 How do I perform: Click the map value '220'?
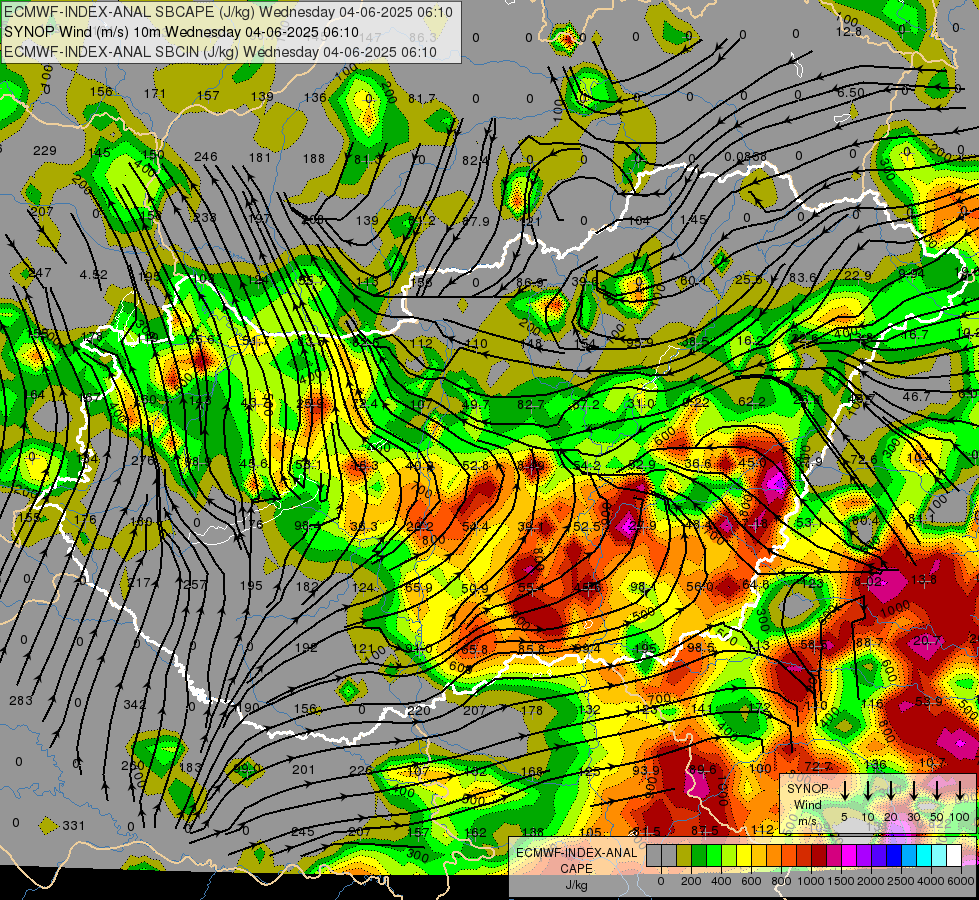tap(418, 710)
